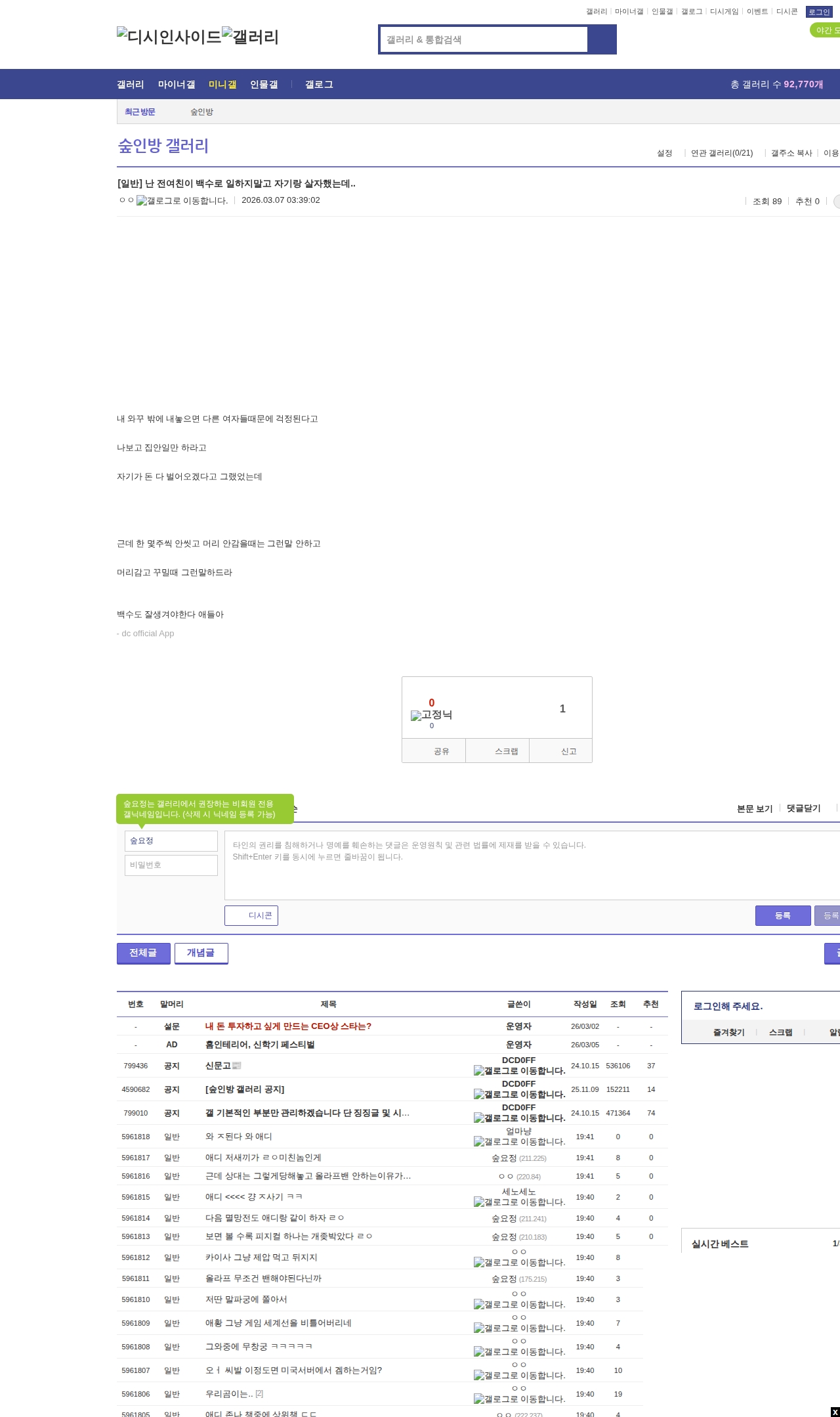Click the 본문 보기 link
Screen dimensions: 840x1417
(755, 808)
